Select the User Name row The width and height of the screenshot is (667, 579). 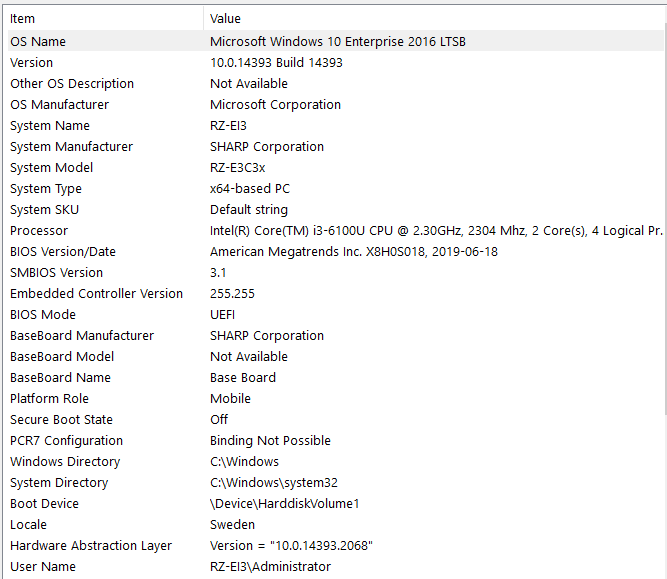coord(42,567)
